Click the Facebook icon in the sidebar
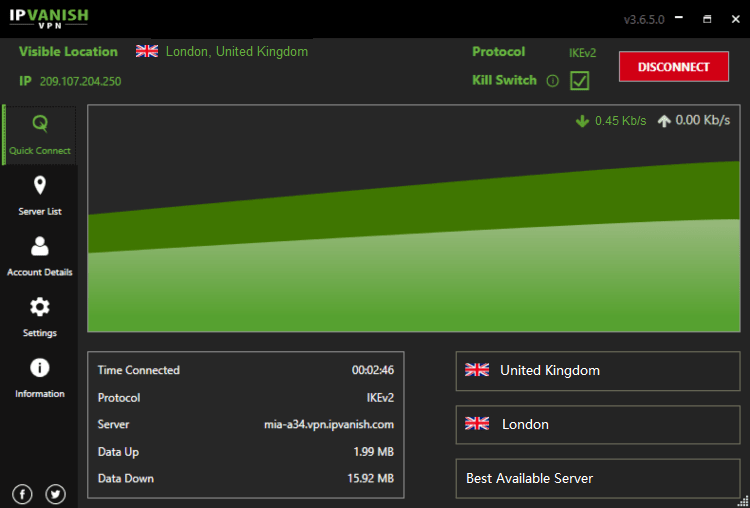This screenshot has width=750, height=508. [22, 493]
